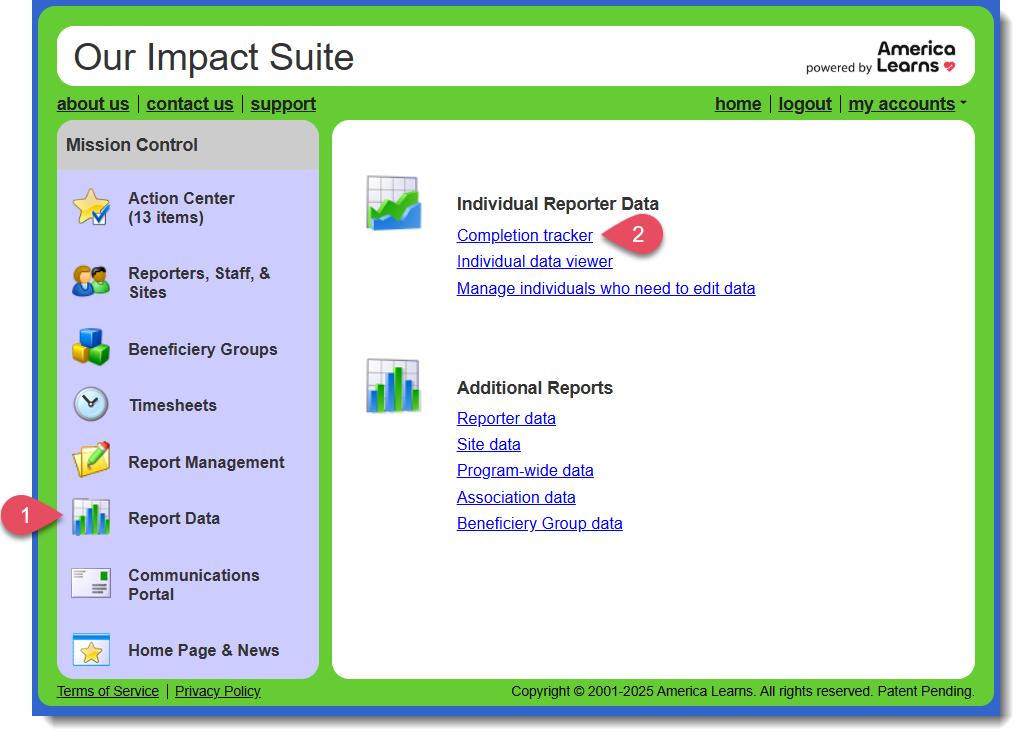
Task: Click the Communications Portal envelope icon
Action: pyautogui.click(x=91, y=583)
